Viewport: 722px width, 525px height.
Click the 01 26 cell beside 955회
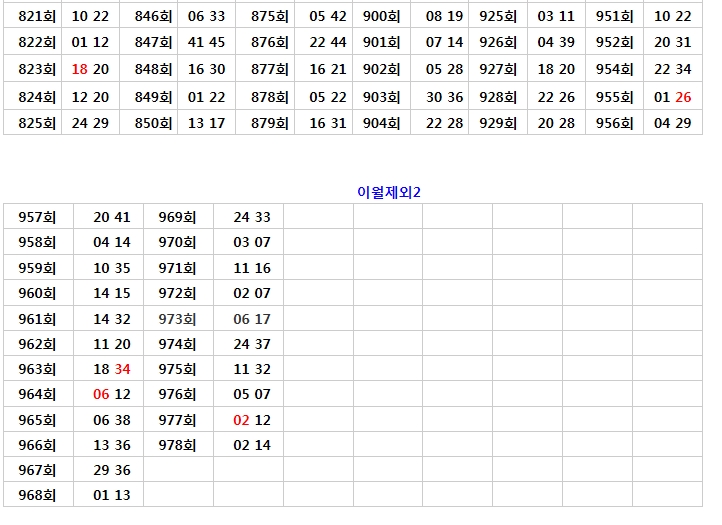pyautogui.click(x=672, y=97)
